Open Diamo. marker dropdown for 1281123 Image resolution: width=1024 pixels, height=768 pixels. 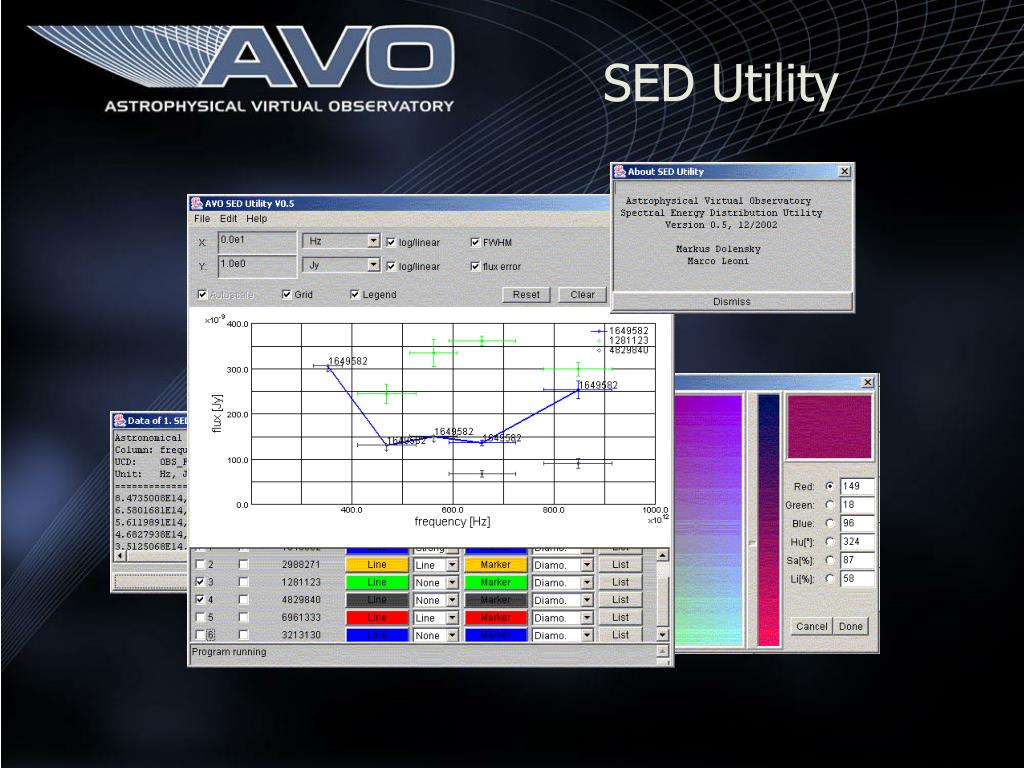(x=587, y=583)
